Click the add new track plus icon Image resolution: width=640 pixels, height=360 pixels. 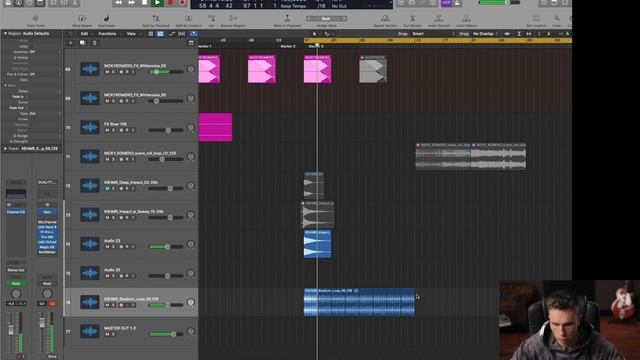(70, 42)
